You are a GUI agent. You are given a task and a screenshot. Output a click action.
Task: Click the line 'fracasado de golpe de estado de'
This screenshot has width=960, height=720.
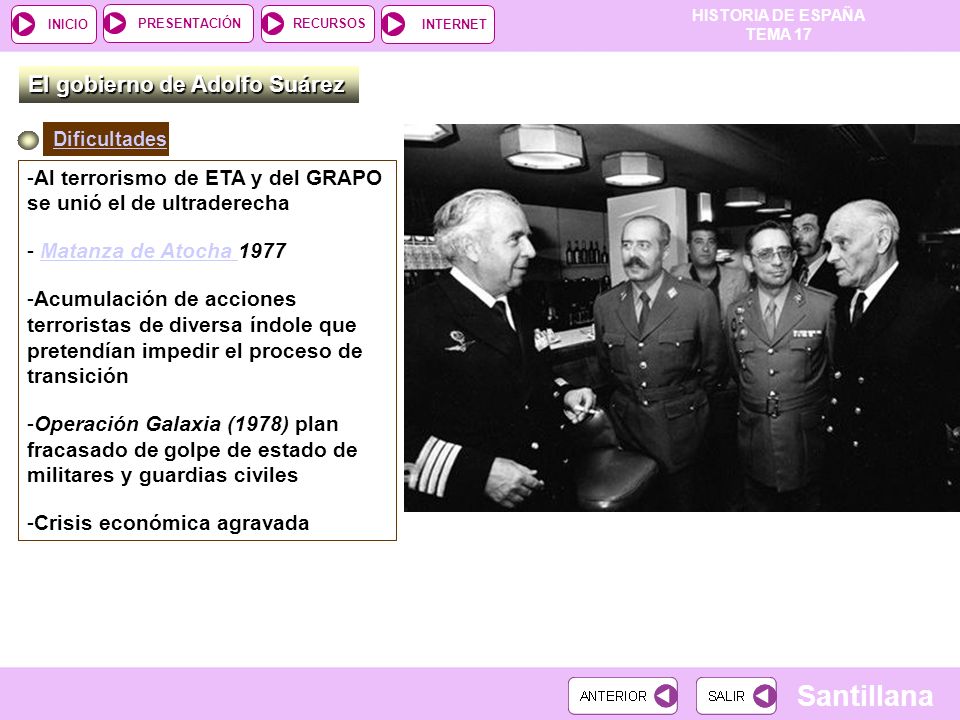192,450
